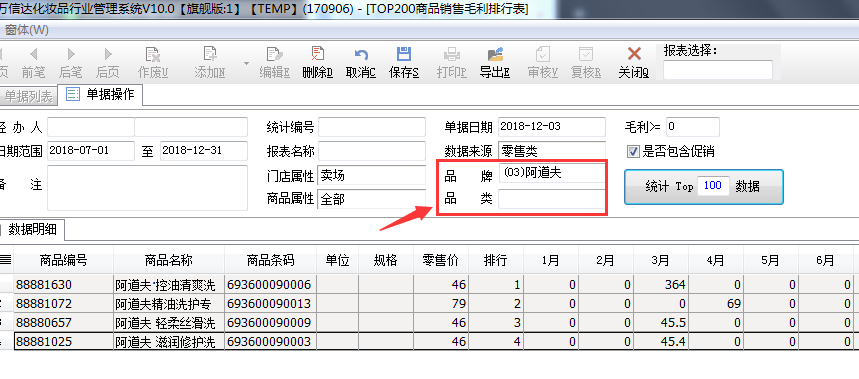Click the 统计编号 input field
The image size is (859, 379).
[x=372, y=127]
